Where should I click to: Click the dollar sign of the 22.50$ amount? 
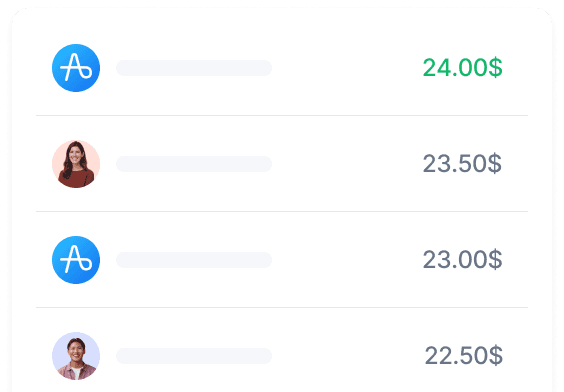(496, 356)
